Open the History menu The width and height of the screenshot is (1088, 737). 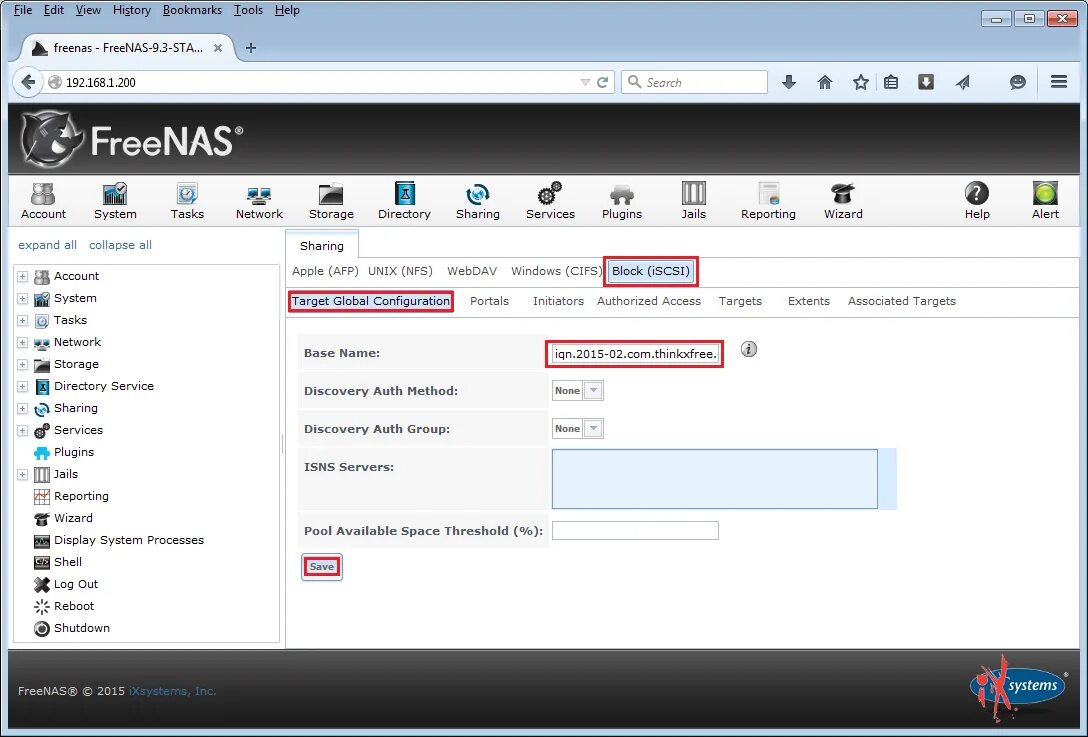pyautogui.click(x=132, y=10)
